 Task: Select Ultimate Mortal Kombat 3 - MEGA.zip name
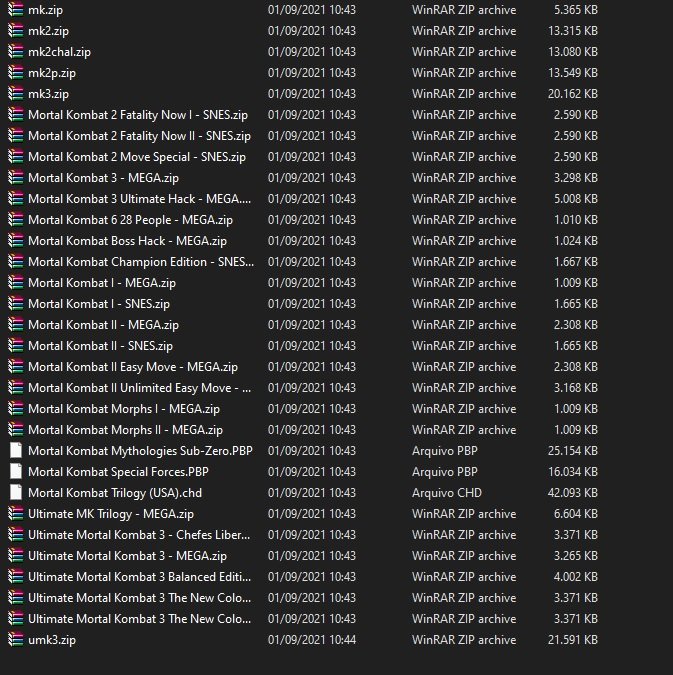pyautogui.click(x=127, y=556)
